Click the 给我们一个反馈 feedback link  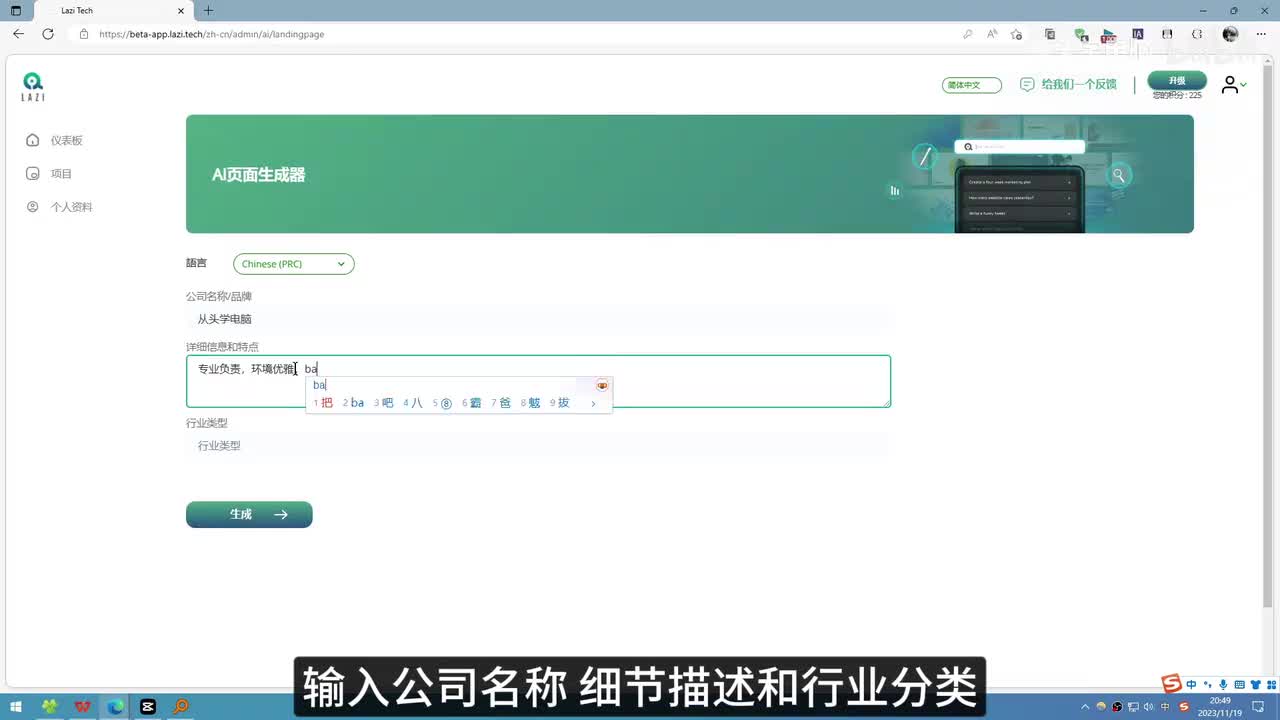click(1068, 85)
